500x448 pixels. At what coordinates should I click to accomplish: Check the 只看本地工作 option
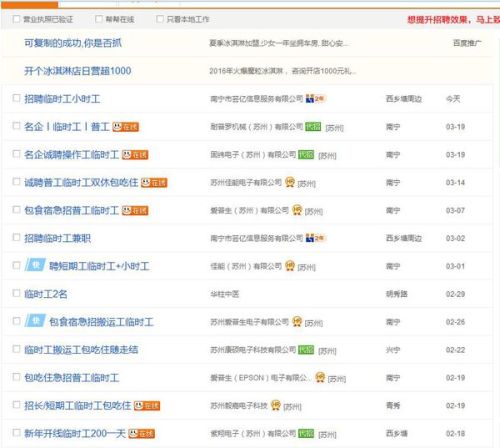point(160,19)
